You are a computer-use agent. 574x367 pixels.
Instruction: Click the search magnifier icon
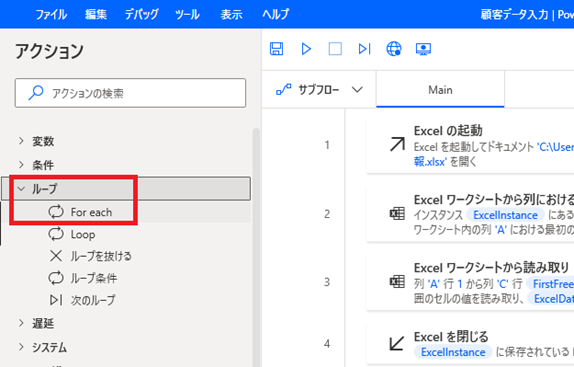36,93
